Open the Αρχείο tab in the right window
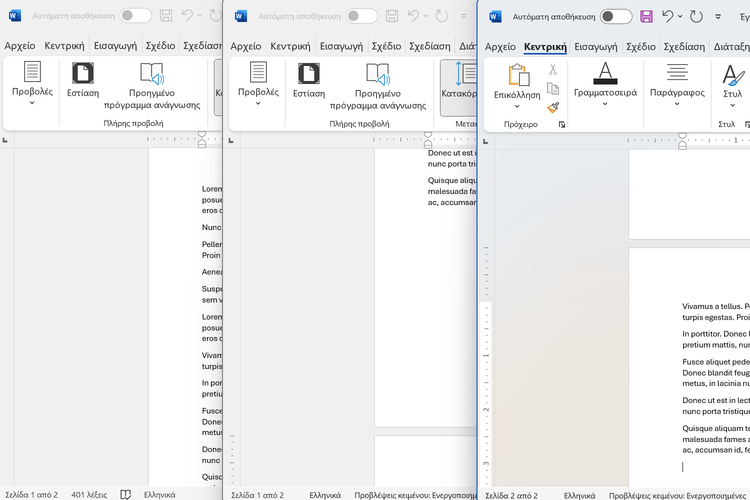The width and height of the screenshot is (750, 500). 500,47
